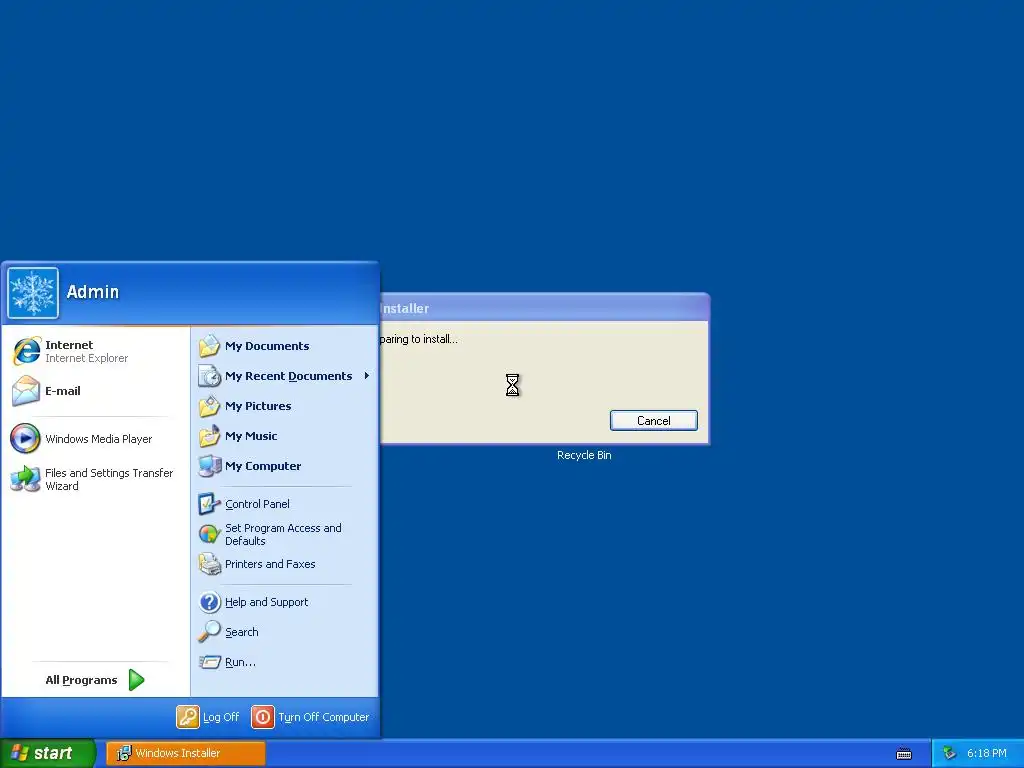The width and height of the screenshot is (1024, 768).
Task: Click the Windows Installer dialog title bar
Action: (544, 308)
